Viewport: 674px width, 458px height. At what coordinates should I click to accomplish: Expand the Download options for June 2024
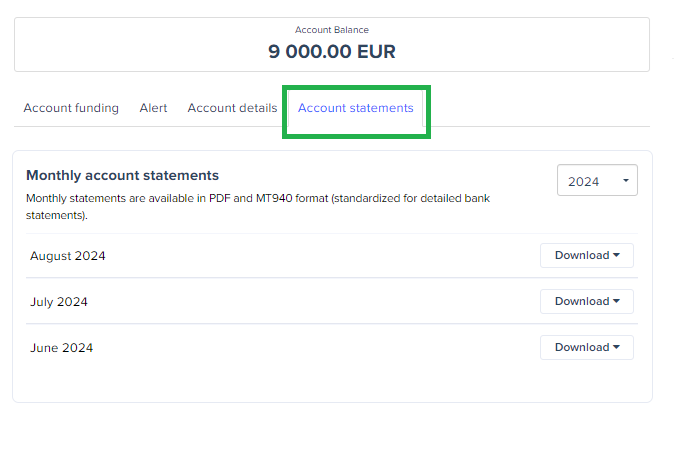(x=586, y=348)
